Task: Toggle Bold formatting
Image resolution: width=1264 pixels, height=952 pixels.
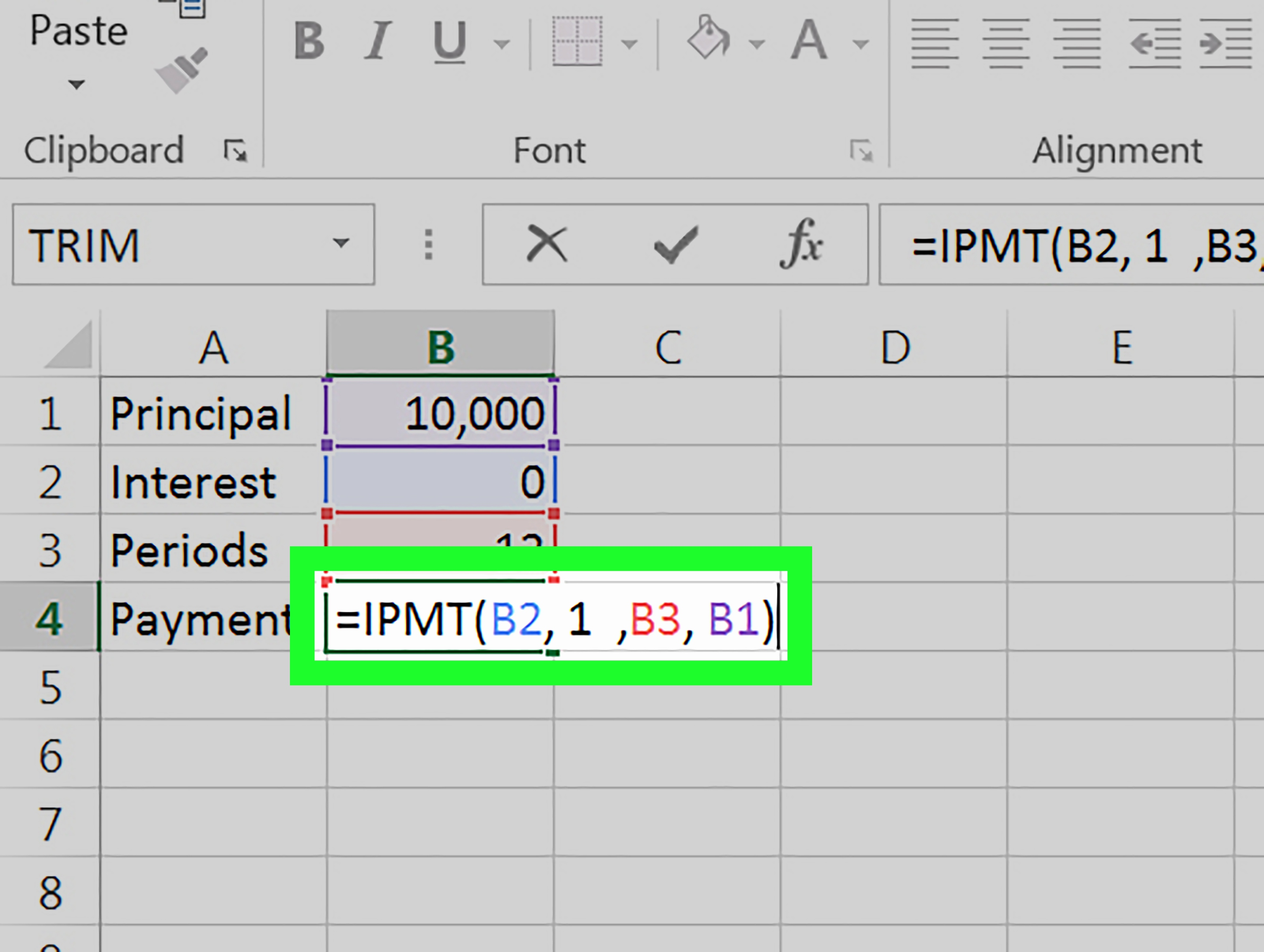Action: point(309,41)
